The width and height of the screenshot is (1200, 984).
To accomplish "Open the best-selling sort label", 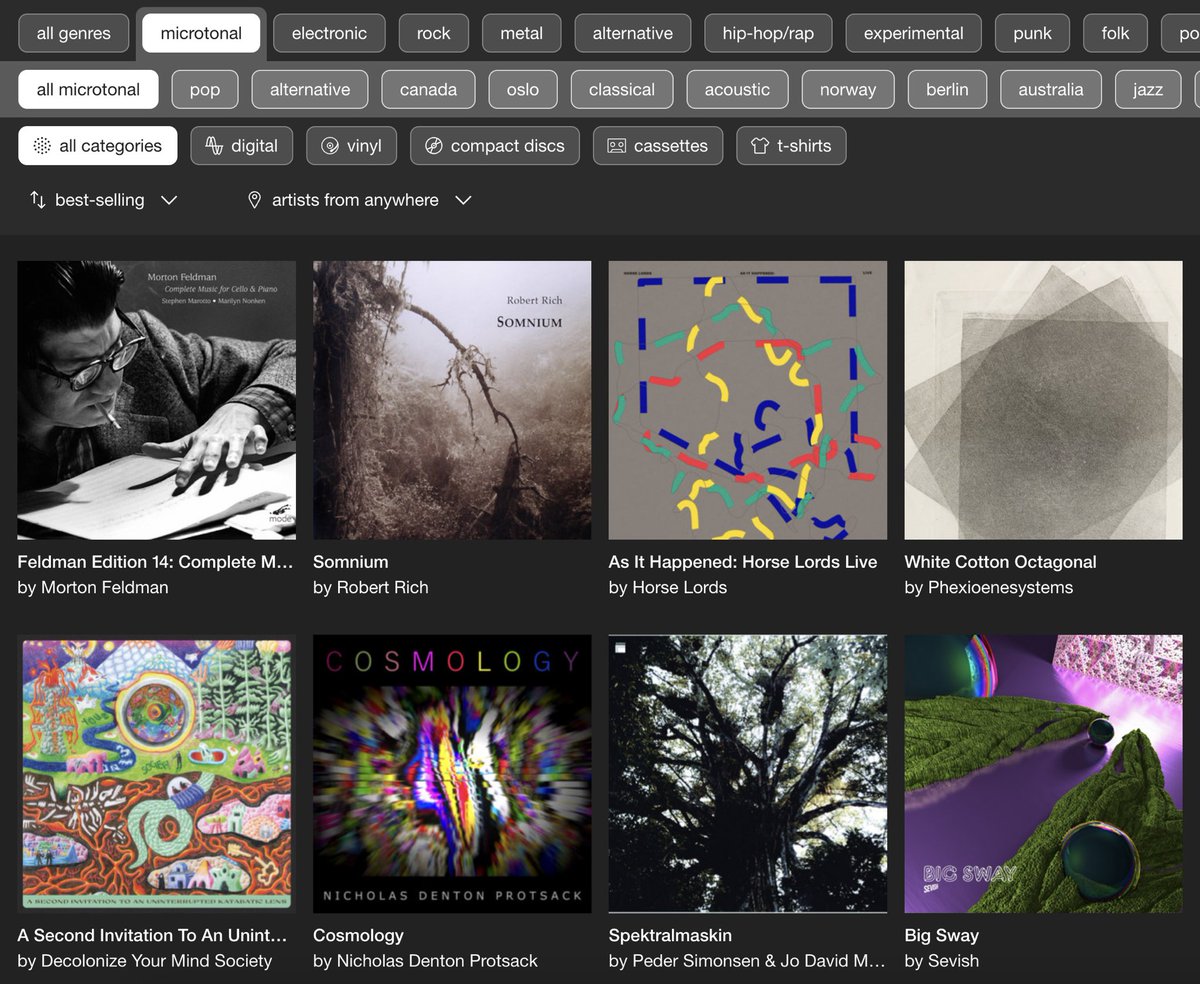I will click(x=100, y=200).
